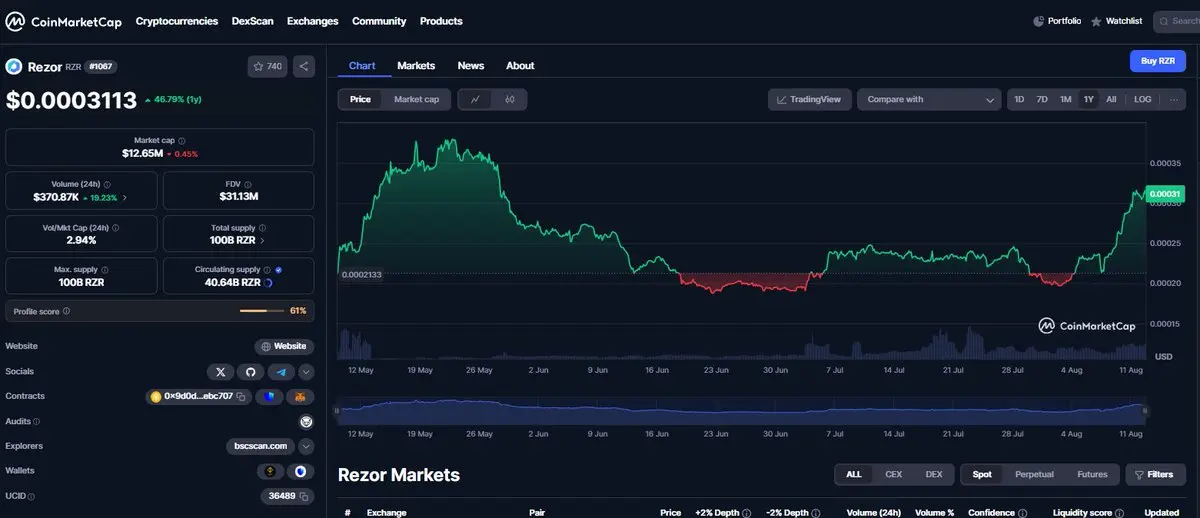The image size is (1200, 518).
Task: Expand more Socials links chevron
Action: tap(307, 371)
